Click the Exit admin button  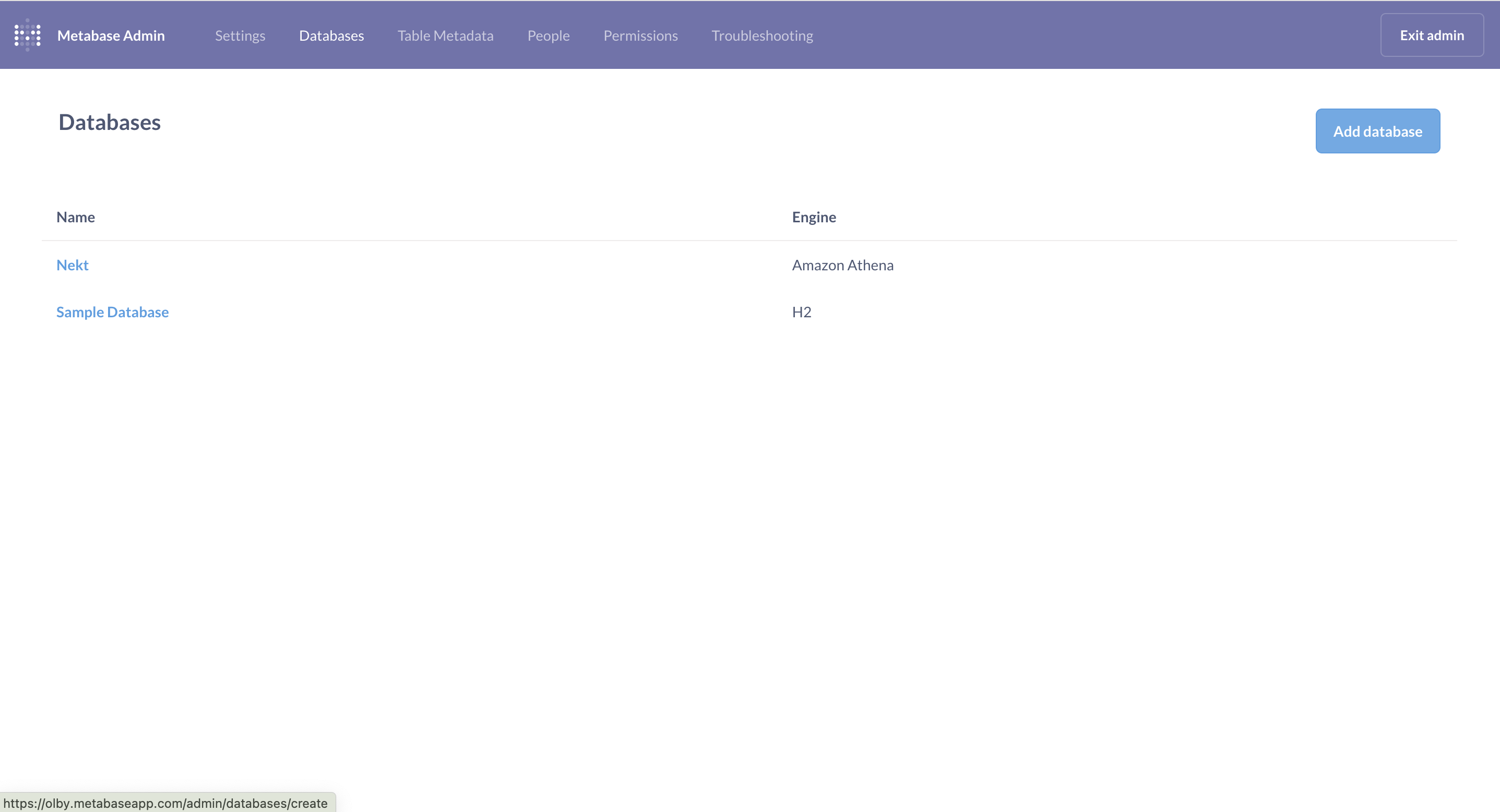1432,35
